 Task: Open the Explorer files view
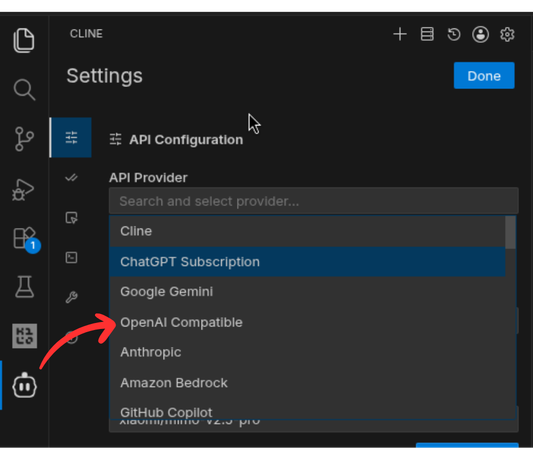(x=24, y=40)
